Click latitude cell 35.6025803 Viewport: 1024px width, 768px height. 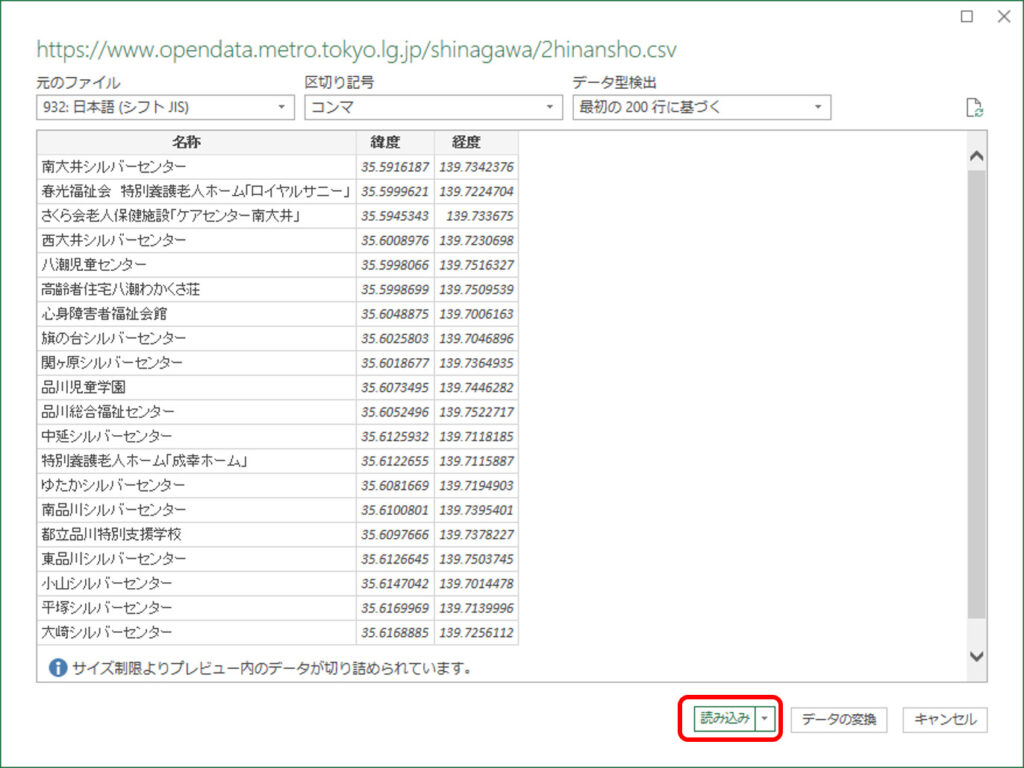point(395,338)
